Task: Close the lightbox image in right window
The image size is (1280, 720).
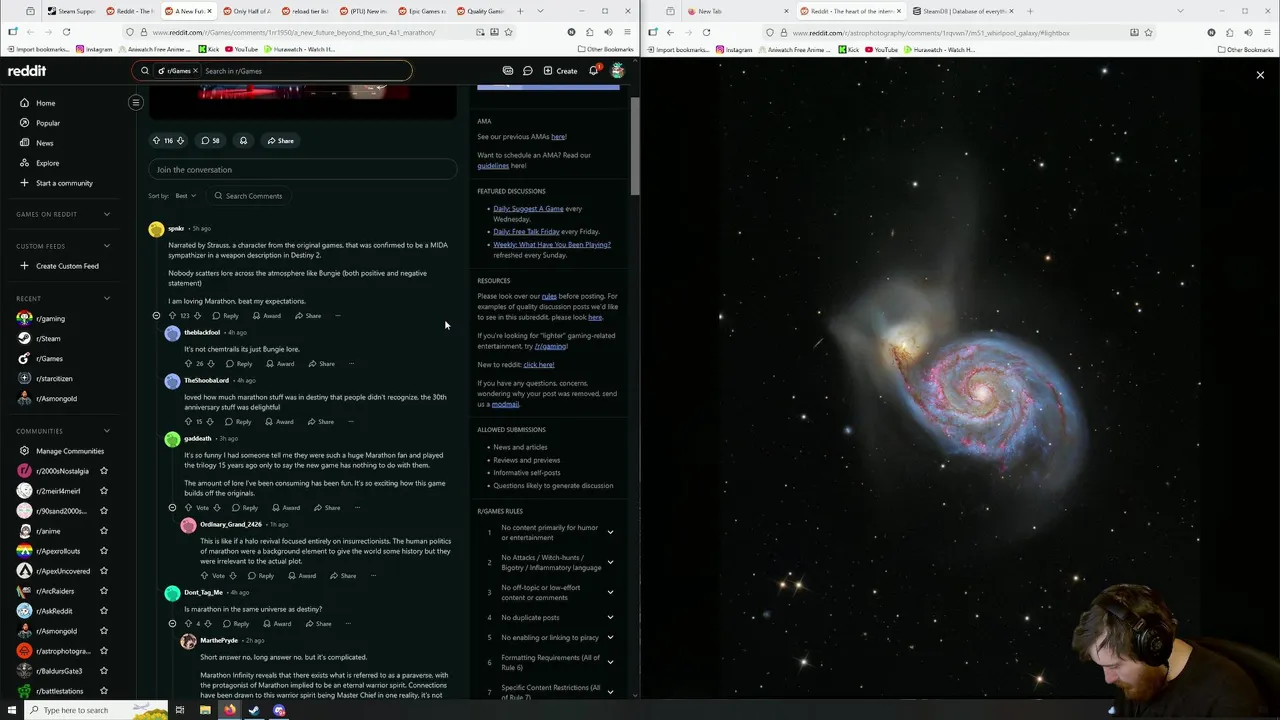Action: (x=1260, y=75)
